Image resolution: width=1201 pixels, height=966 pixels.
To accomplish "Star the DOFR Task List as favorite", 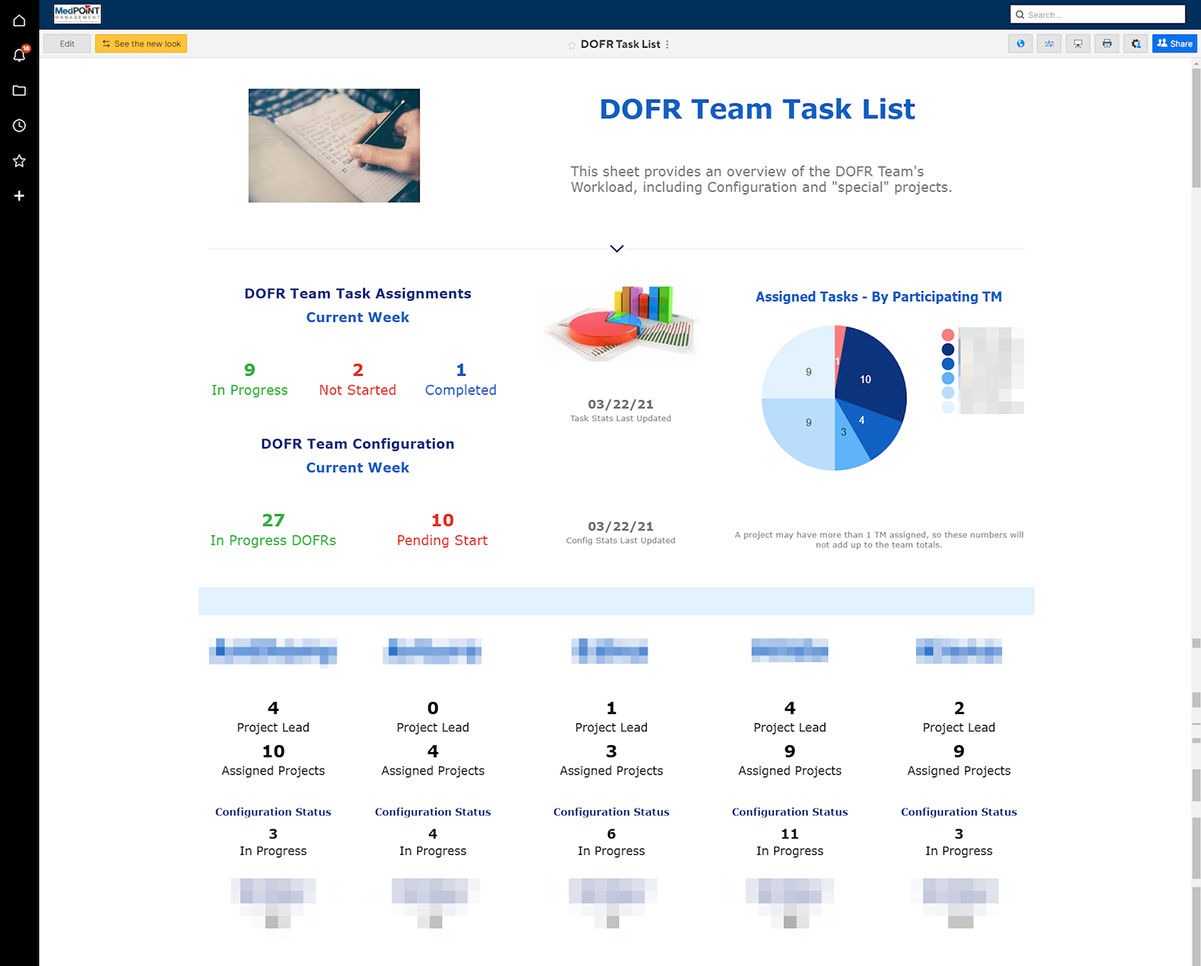I will (572, 45).
